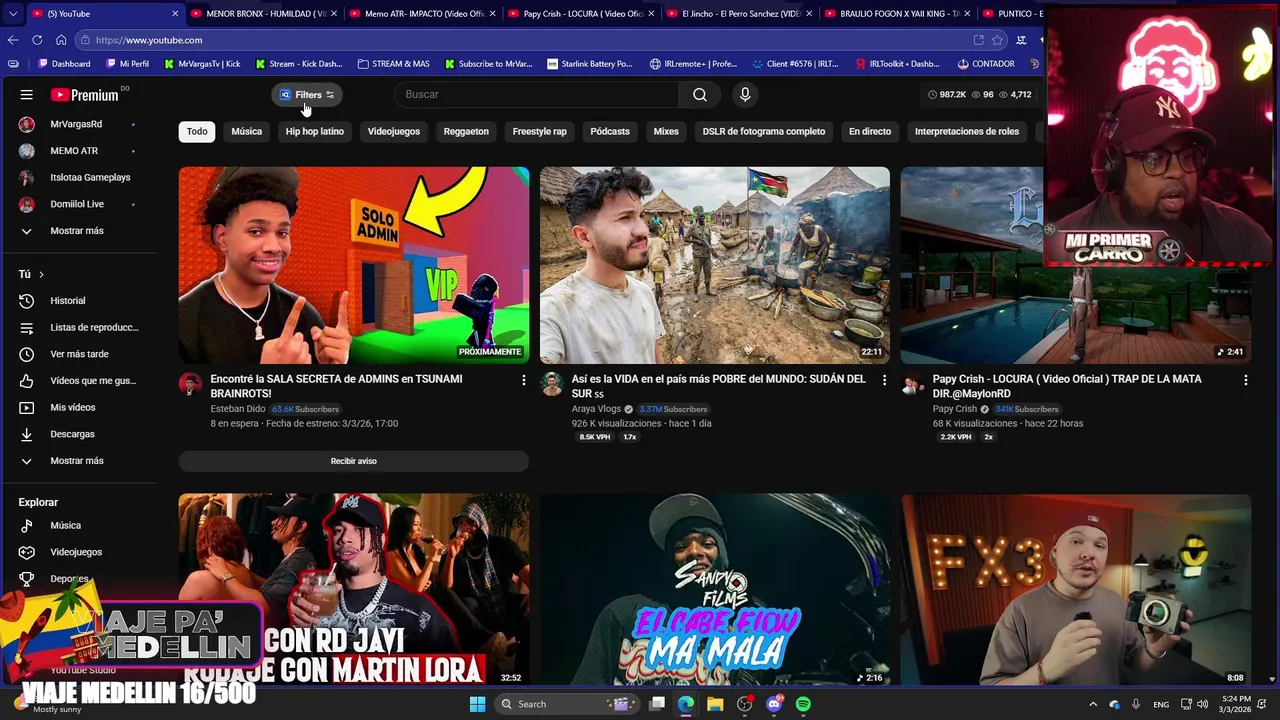Open the YouTube hamburger guide menu
1280x720 pixels.
point(27,94)
